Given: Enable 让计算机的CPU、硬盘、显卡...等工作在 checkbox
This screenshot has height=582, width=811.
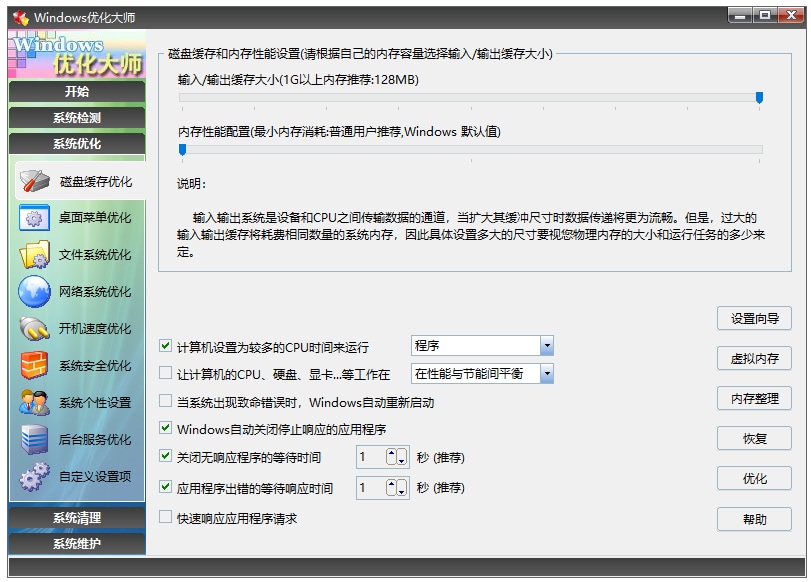Looking at the screenshot, I should click(166, 372).
